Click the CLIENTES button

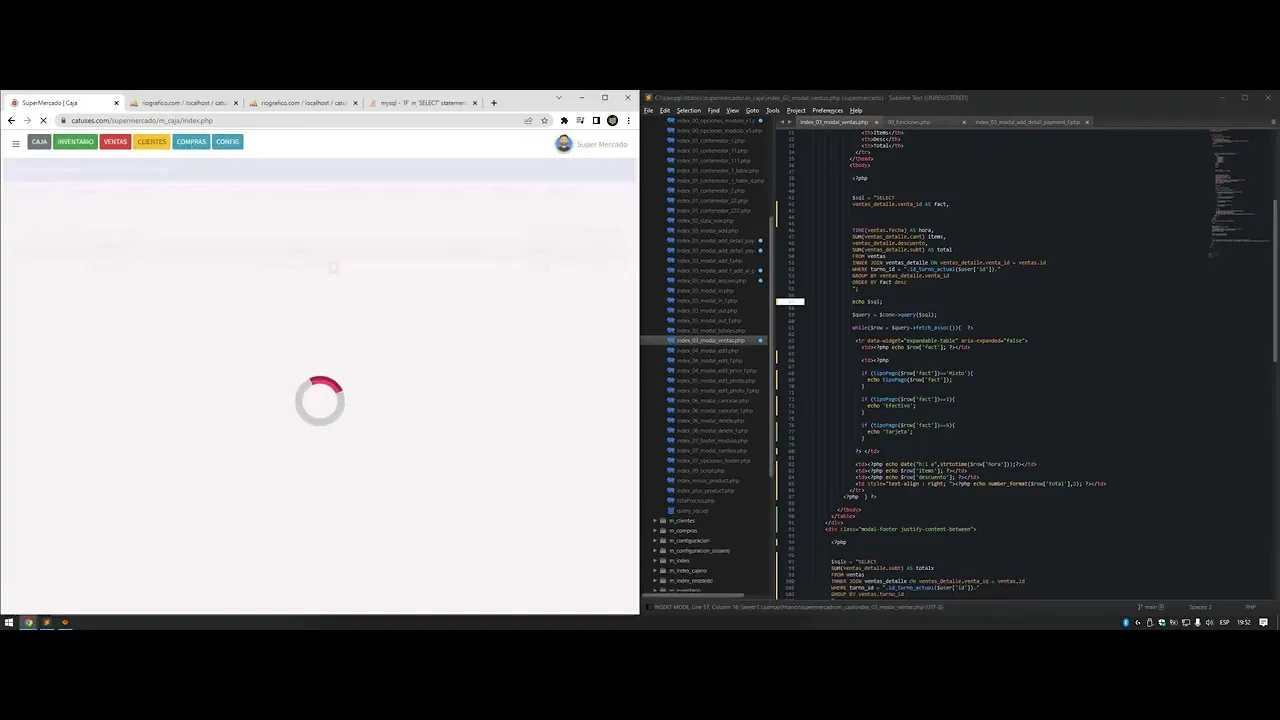click(152, 142)
